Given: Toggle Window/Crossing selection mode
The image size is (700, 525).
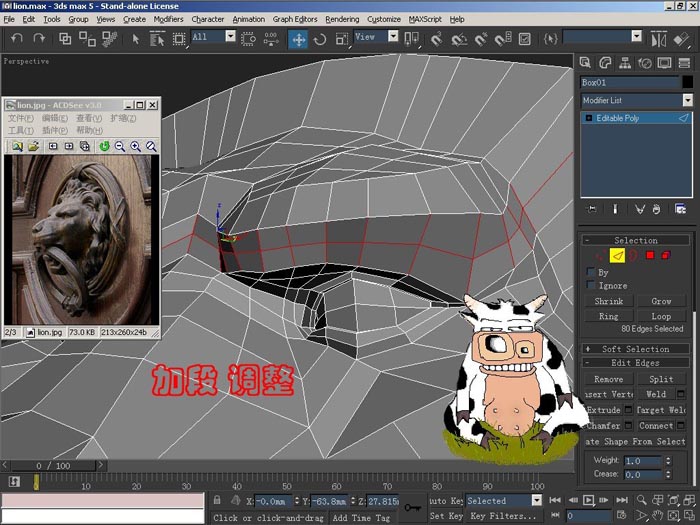Looking at the screenshot, I should 248,39.
